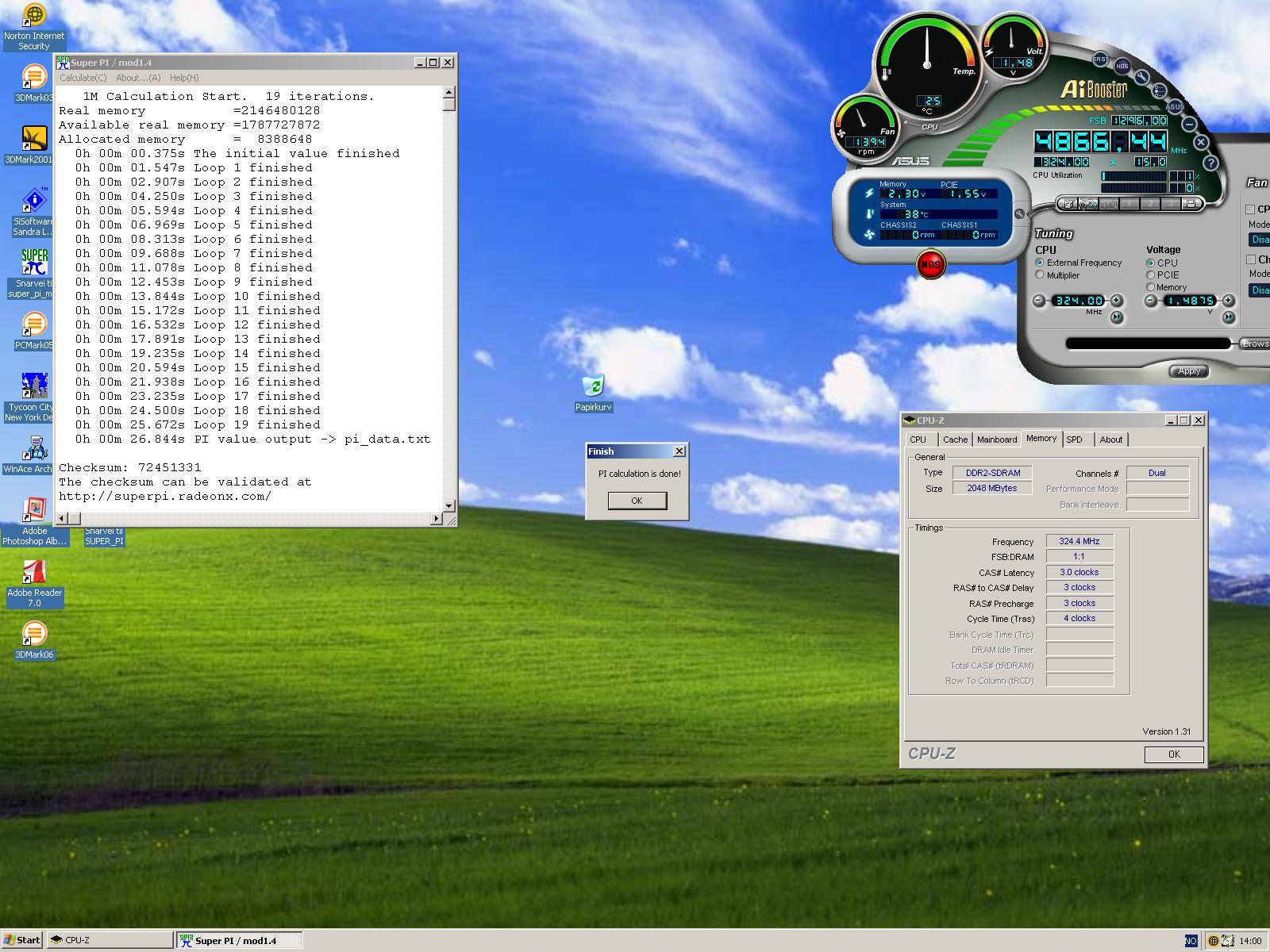The width and height of the screenshot is (1270, 952).
Task: Click the black profile path field in AiBooster
Action: pos(1148,344)
